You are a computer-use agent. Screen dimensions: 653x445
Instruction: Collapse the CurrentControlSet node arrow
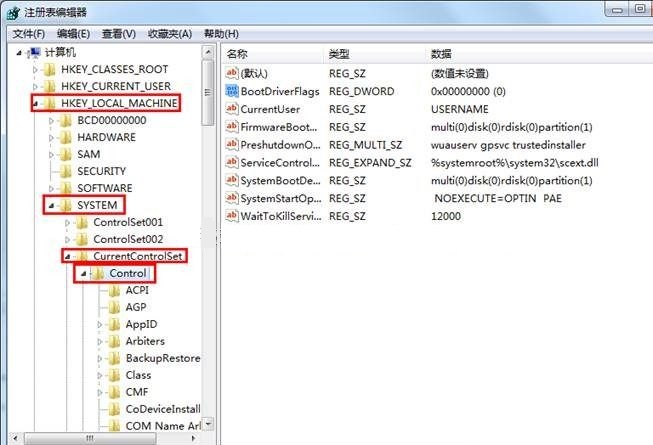click(x=67, y=257)
